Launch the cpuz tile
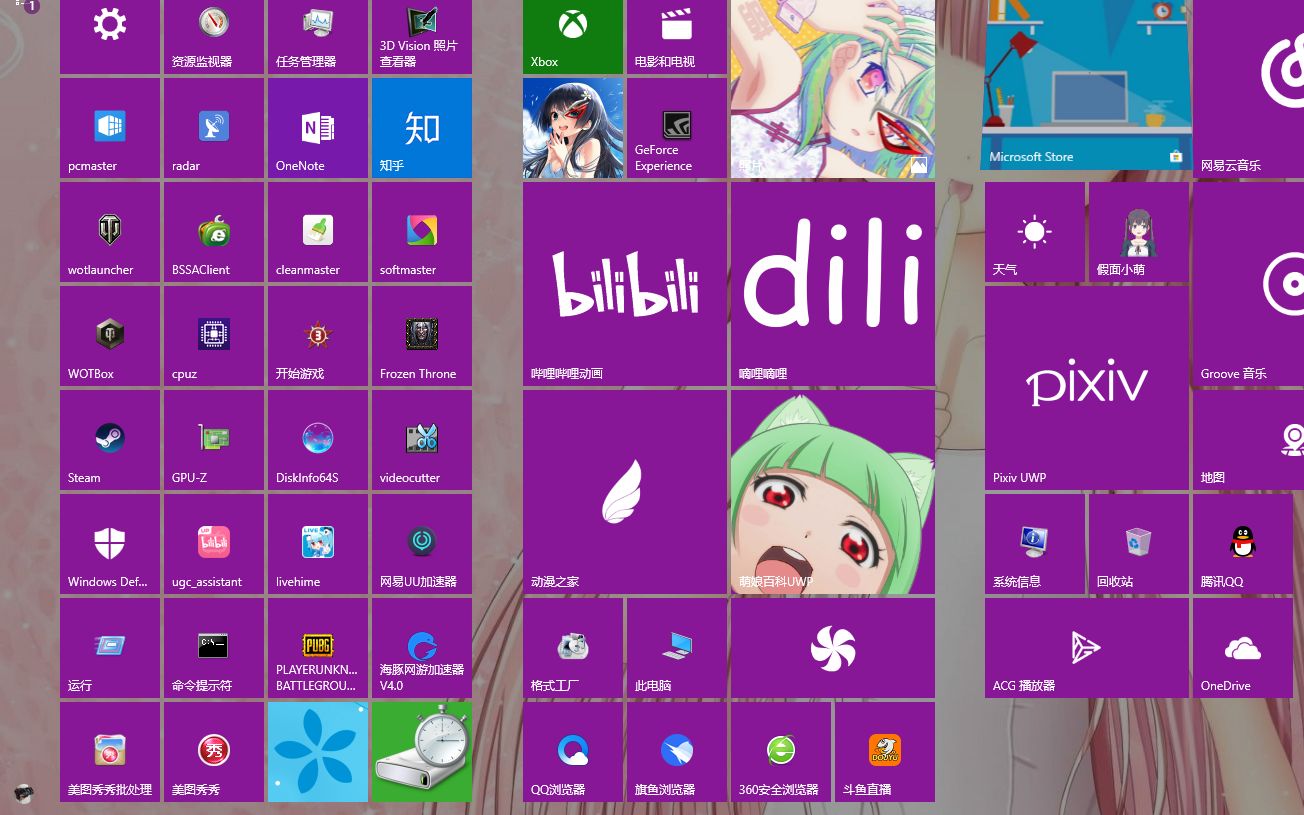Viewport: 1304px width, 815px height. pyautogui.click(x=214, y=336)
